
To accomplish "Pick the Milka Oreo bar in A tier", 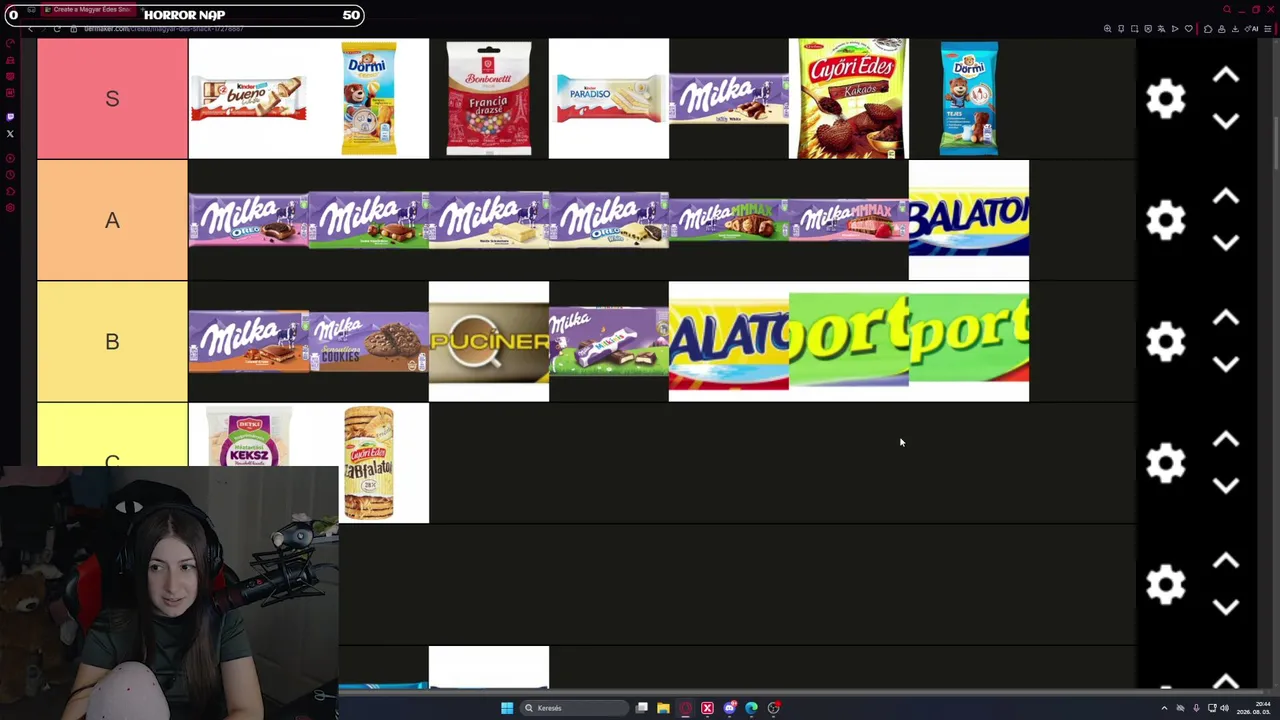I will [249, 220].
